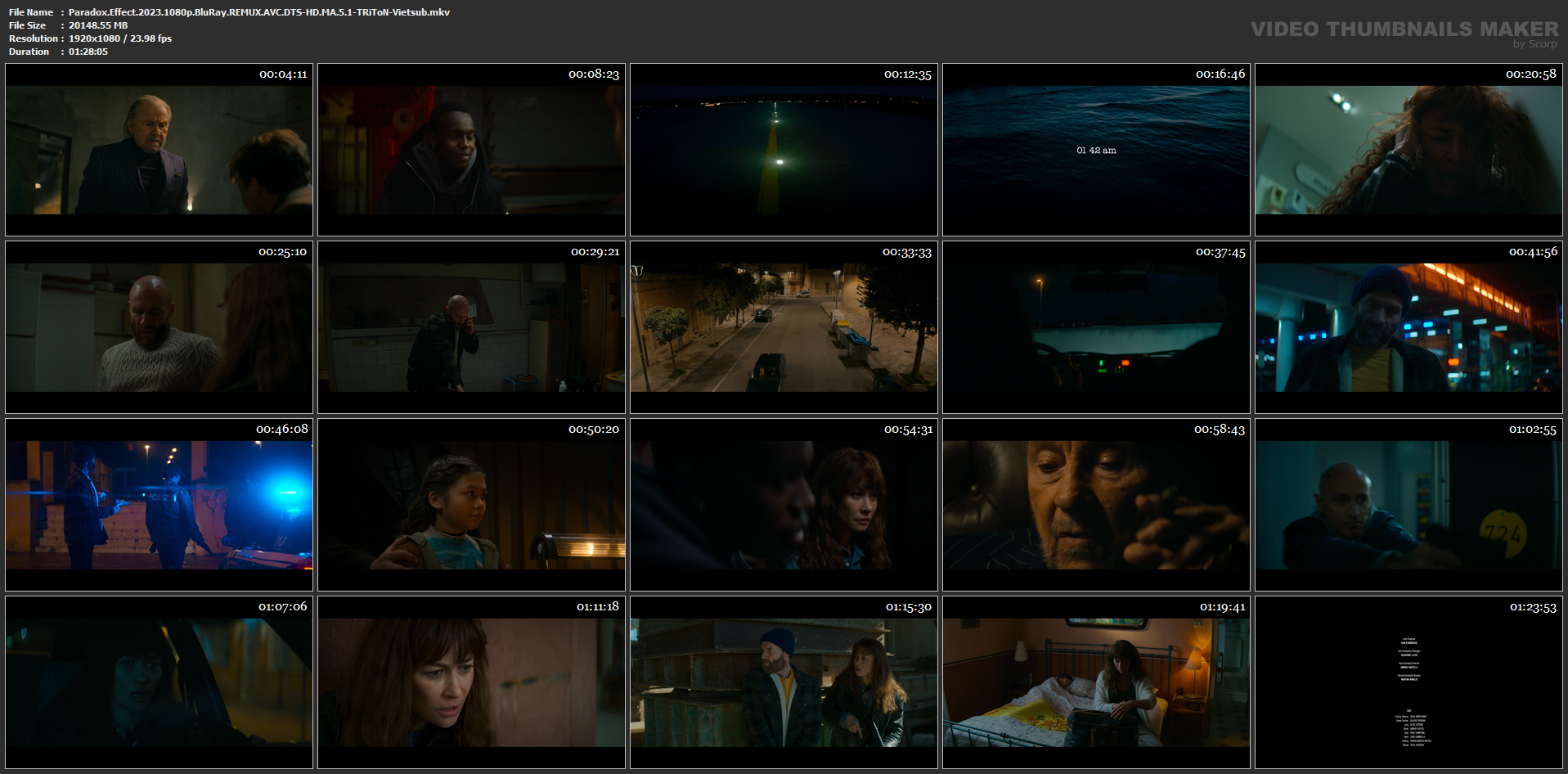1568x774 pixels.
Task: Select the frame stamped 00:12:35
Action: coord(784,150)
